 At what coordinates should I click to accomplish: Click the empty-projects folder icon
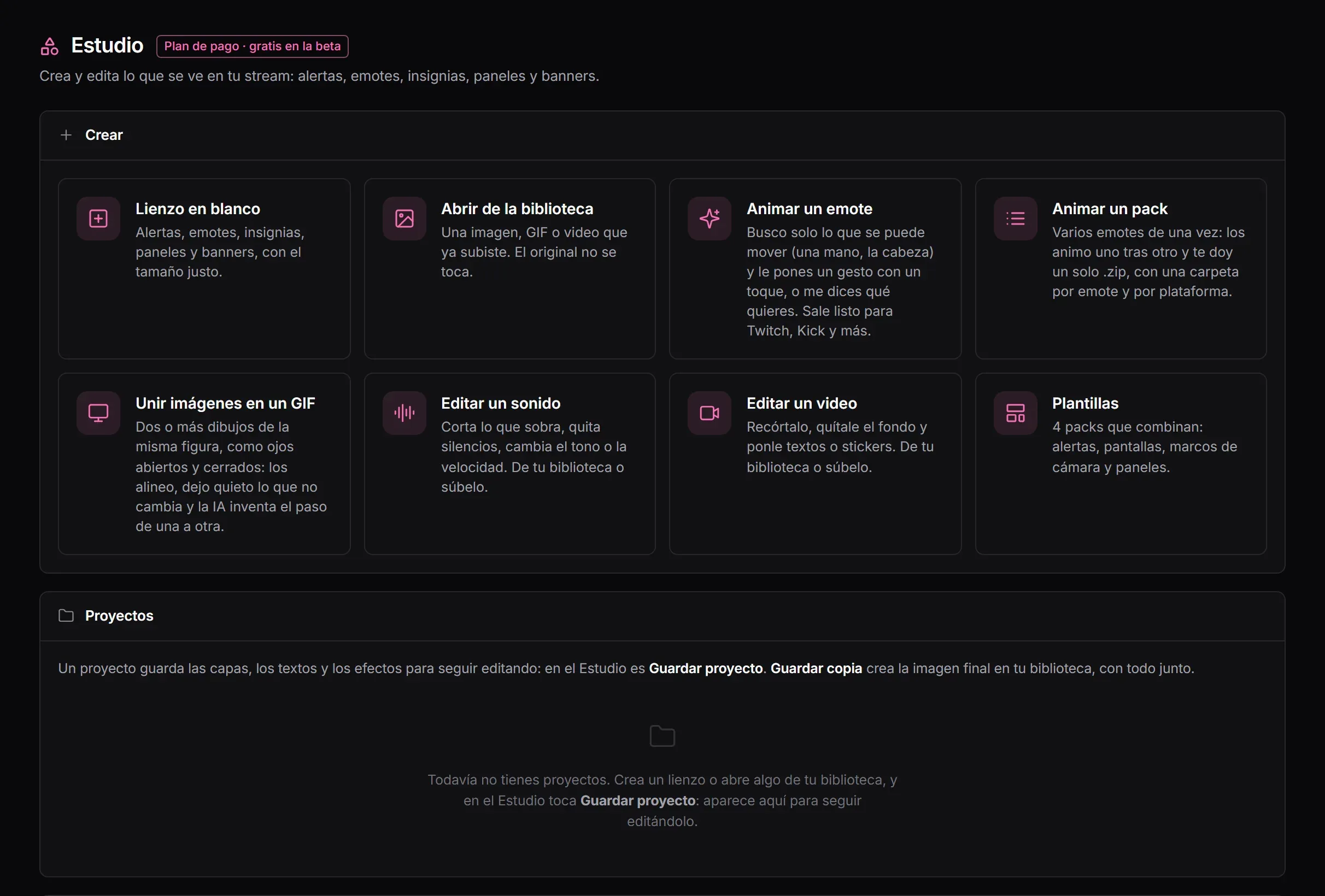pyautogui.click(x=662, y=736)
